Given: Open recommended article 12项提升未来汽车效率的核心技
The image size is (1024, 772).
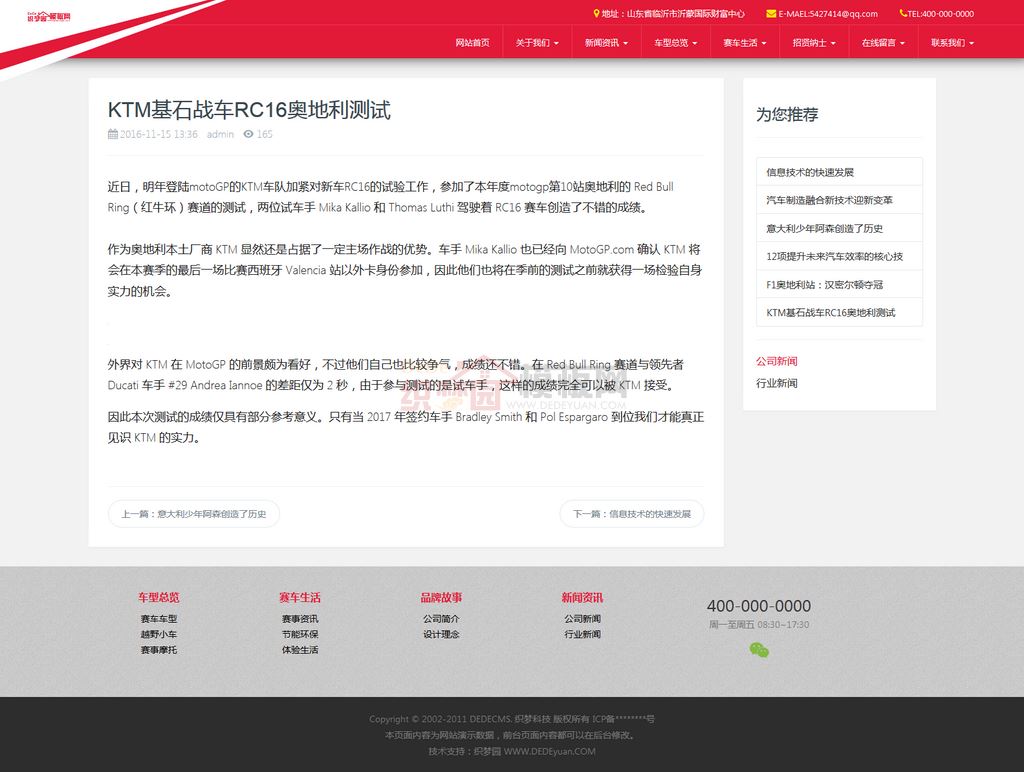Looking at the screenshot, I should pos(839,256).
